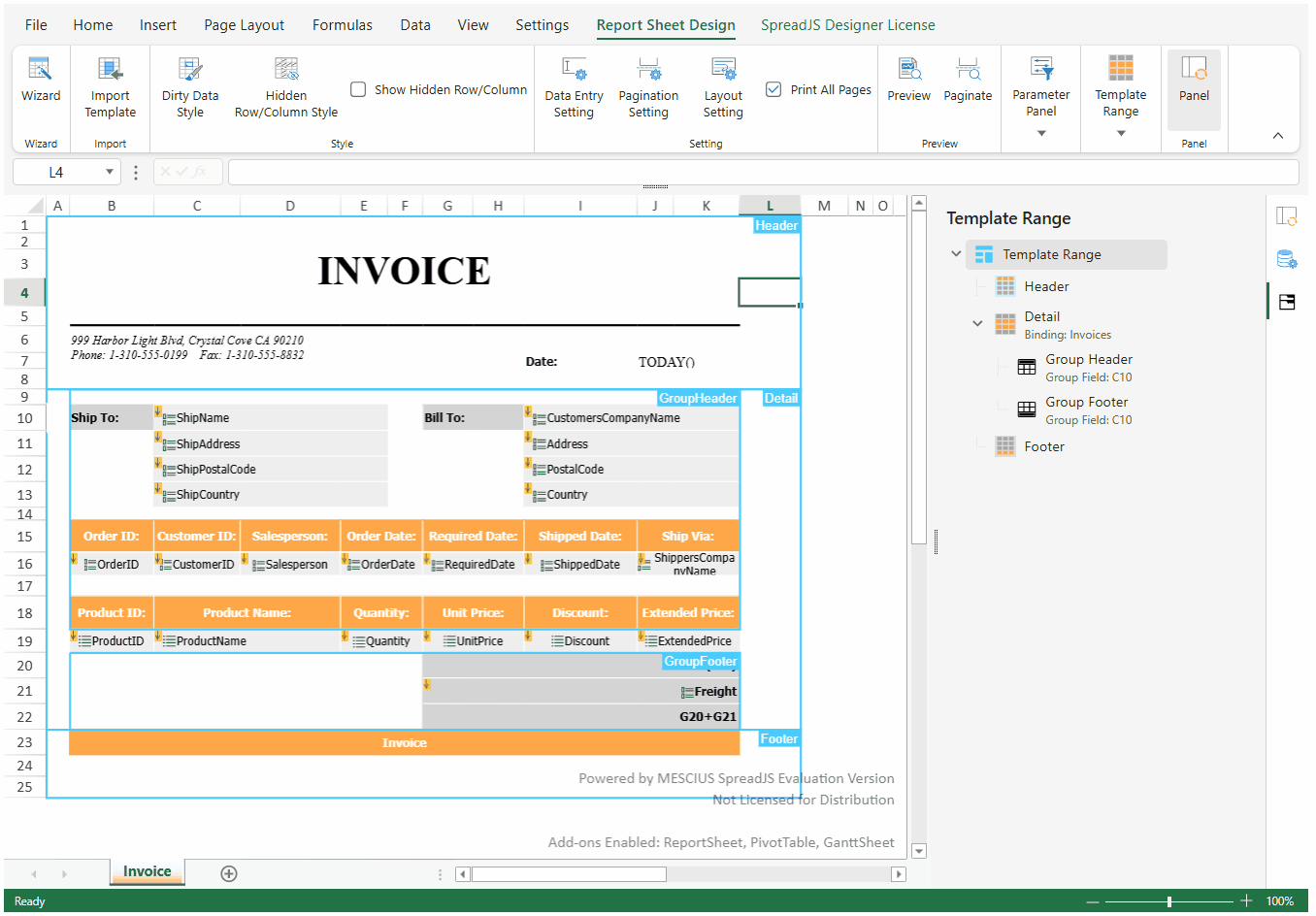Open the File menu

coord(36,25)
